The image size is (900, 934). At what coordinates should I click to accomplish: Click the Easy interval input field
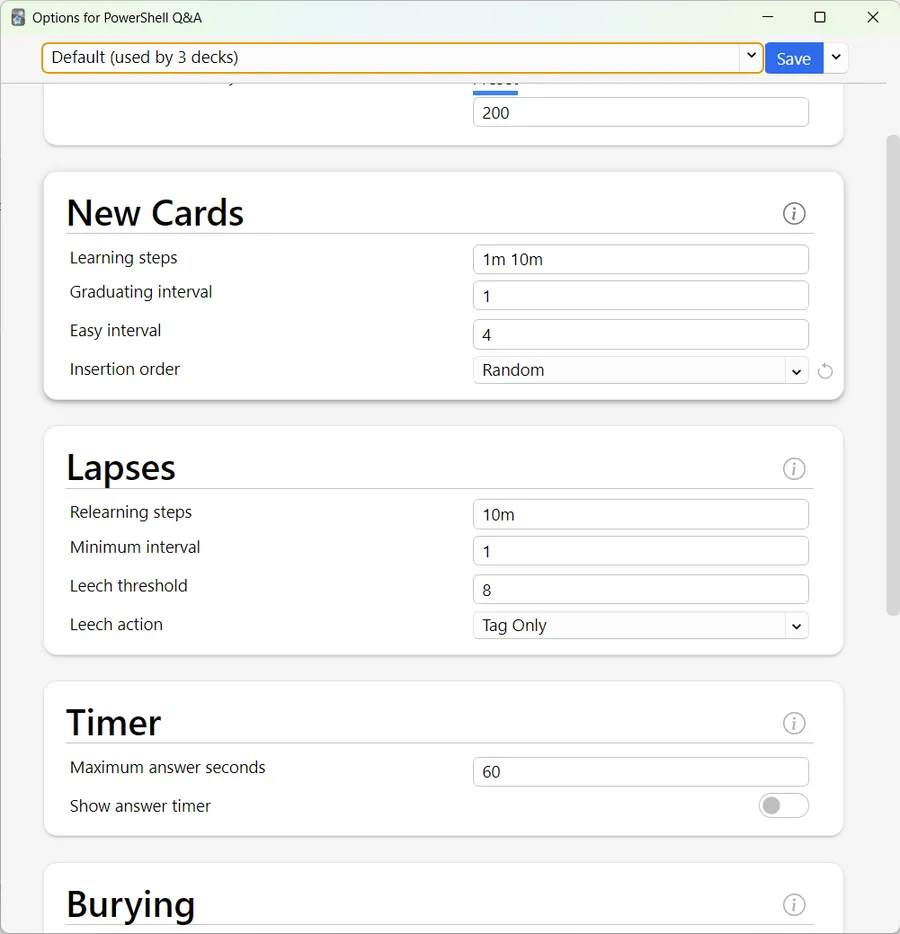(640, 334)
